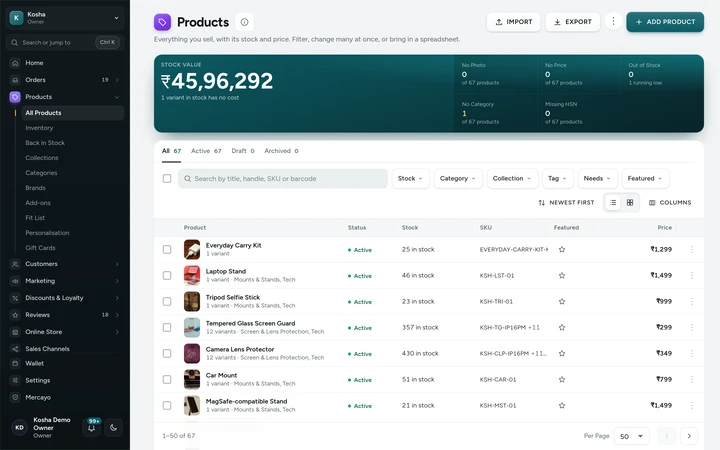This screenshot has width=720, height=450.
Task: Click the Camera Lens Protector thumbnail
Action: click(x=192, y=354)
